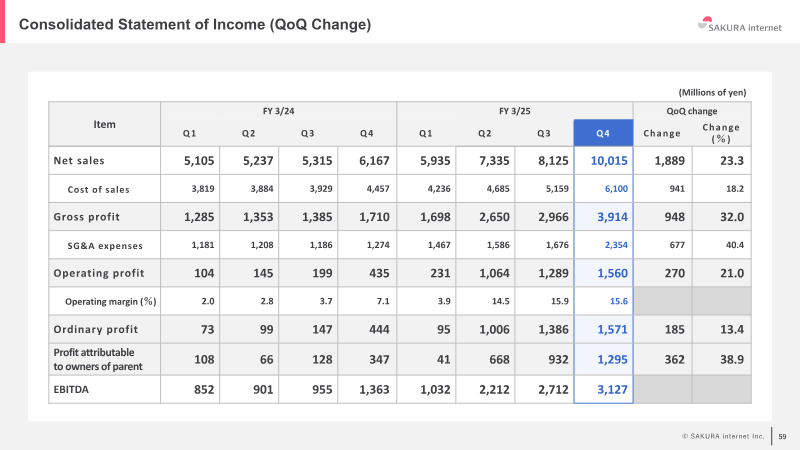The height and width of the screenshot is (450, 800).
Task: Select Operating margin Q4 value 15.6
Action: tap(619, 301)
